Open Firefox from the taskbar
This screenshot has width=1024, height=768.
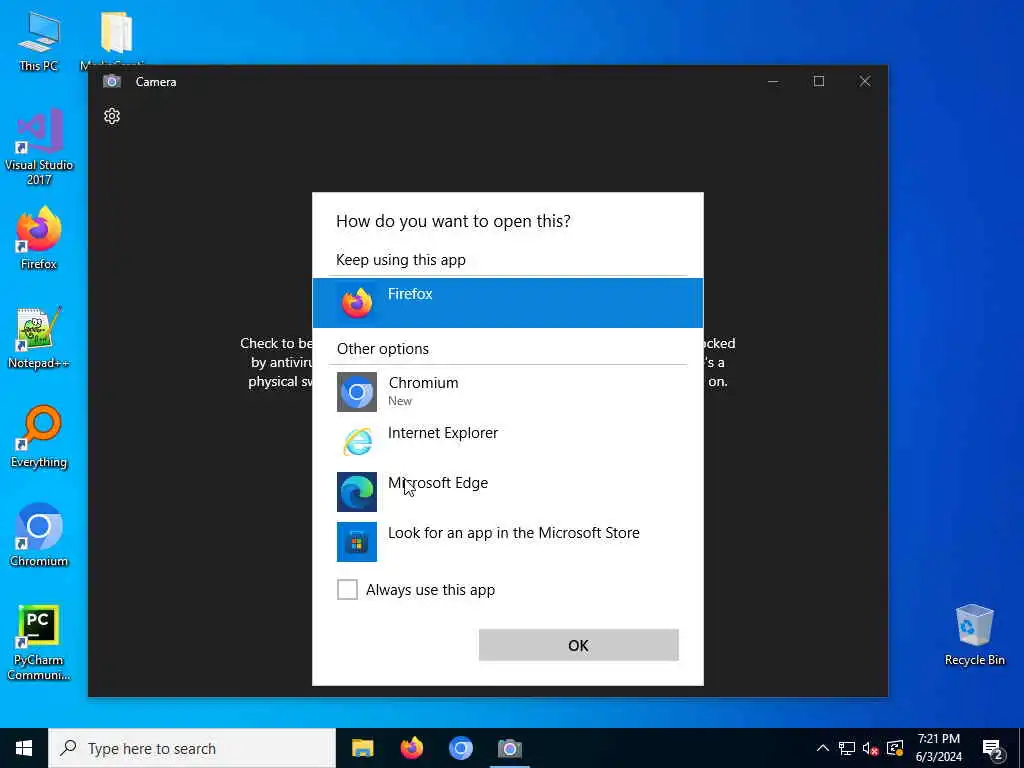coord(411,748)
